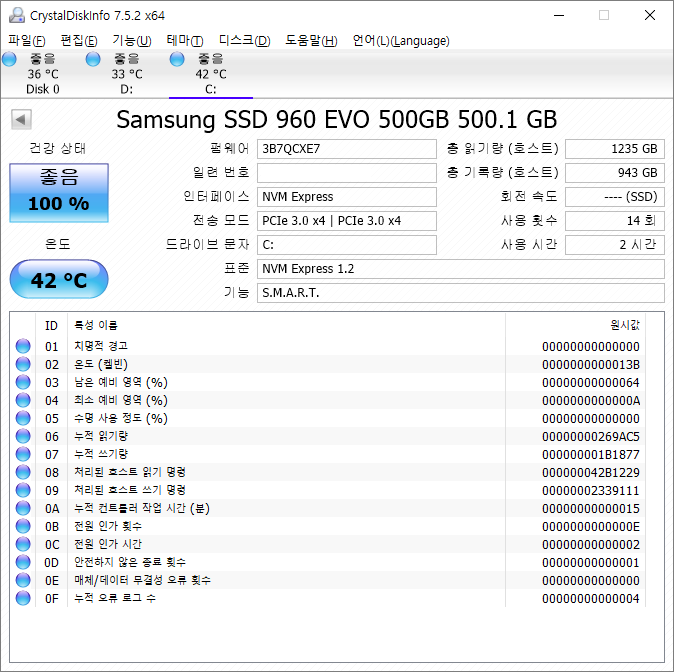Open the 언어(L)(Language) menu
Viewport: 674px width, 672px height.
pos(401,40)
